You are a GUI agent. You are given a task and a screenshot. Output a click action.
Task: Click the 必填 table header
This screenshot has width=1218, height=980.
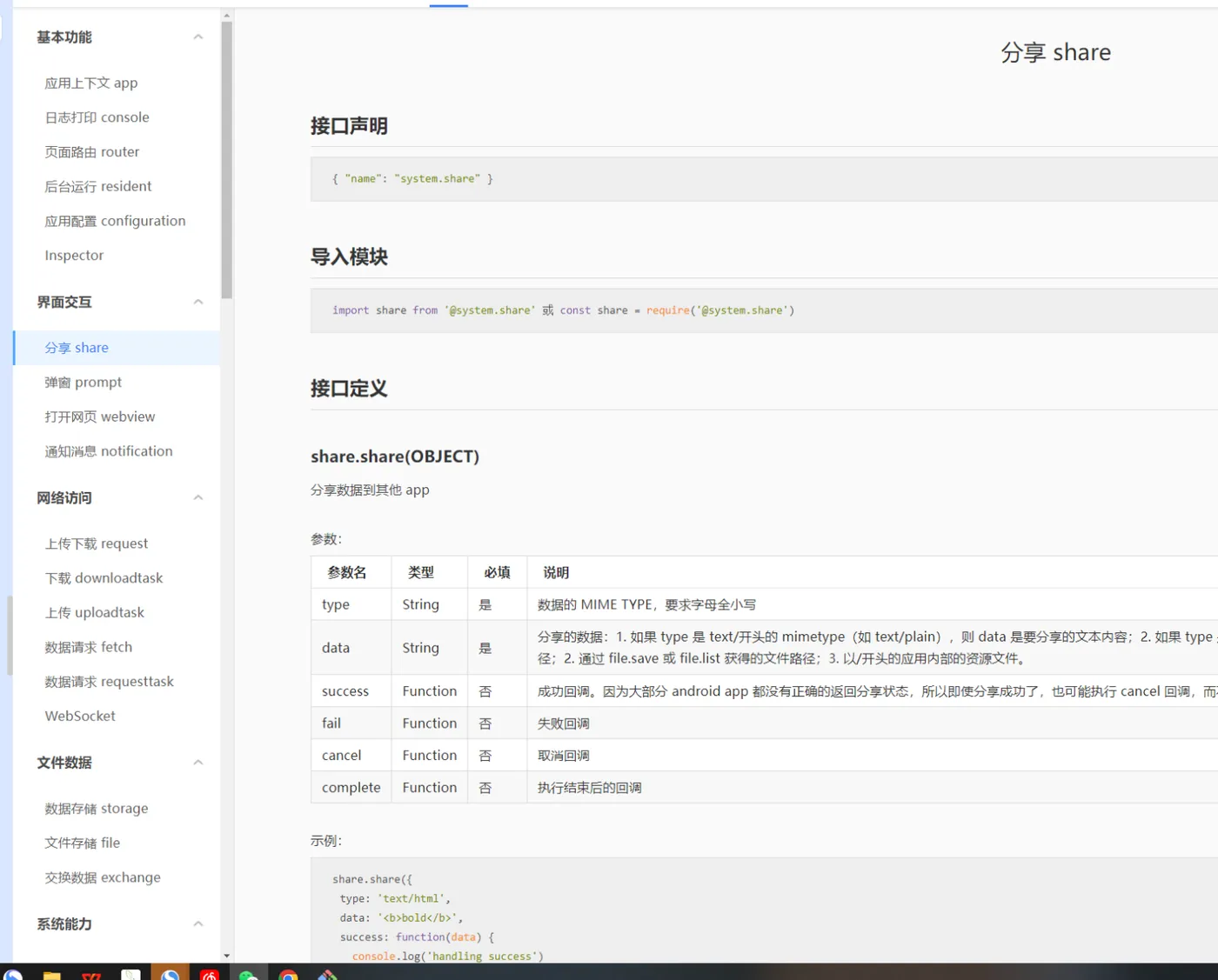(x=497, y=572)
